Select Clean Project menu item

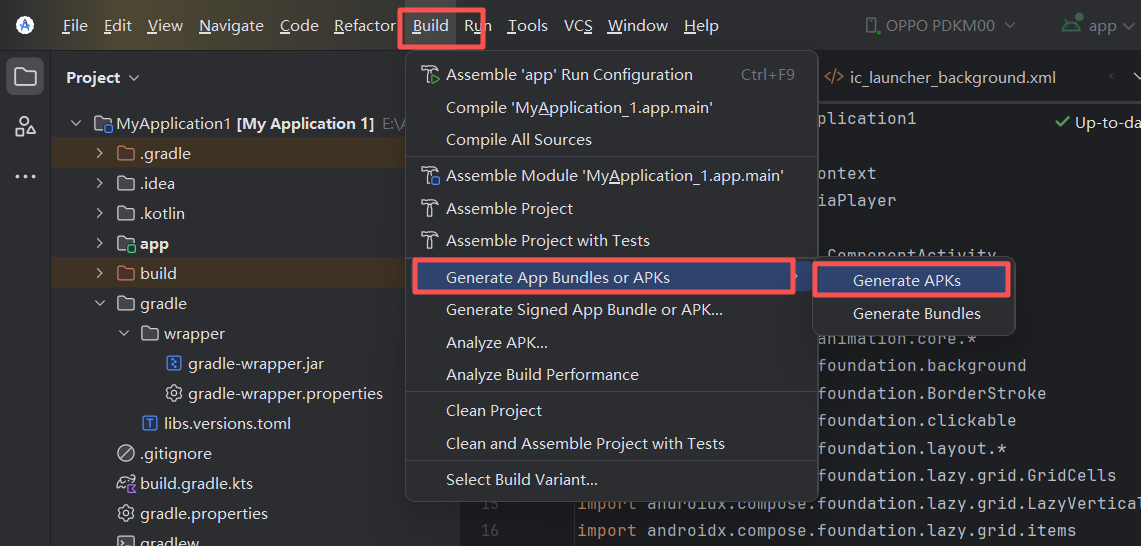pos(494,410)
